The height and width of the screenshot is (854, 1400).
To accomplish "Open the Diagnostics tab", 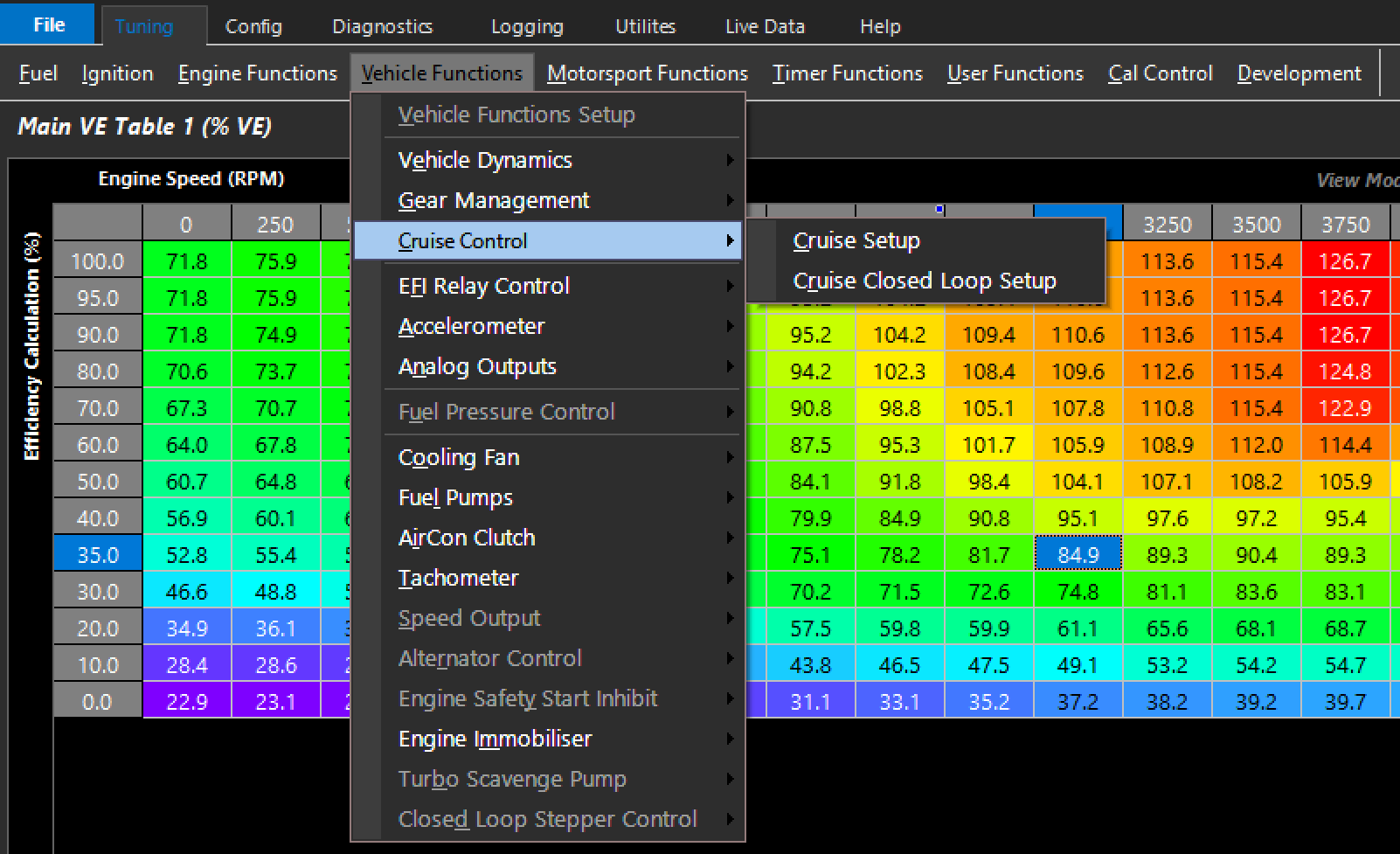I will coord(382,26).
